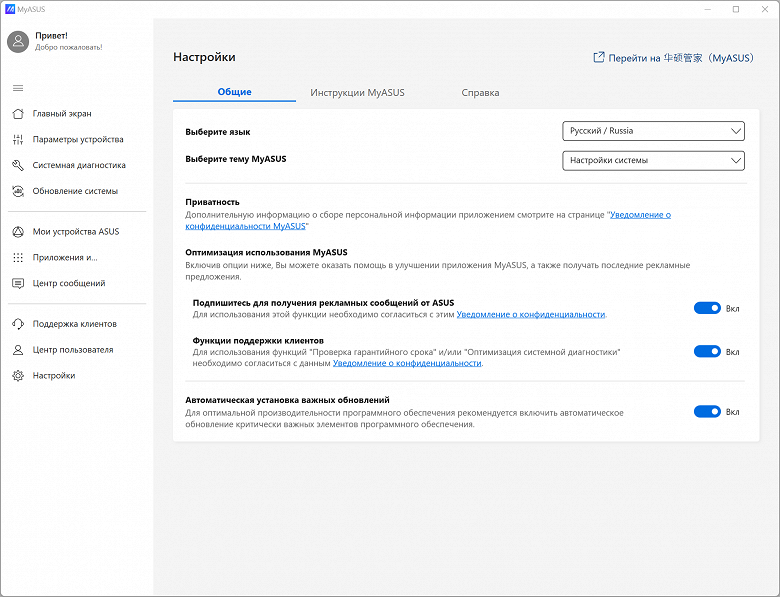Click Выберите тему MyASUS label
Image resolution: width=780 pixels, height=597 pixels.
tap(236, 159)
